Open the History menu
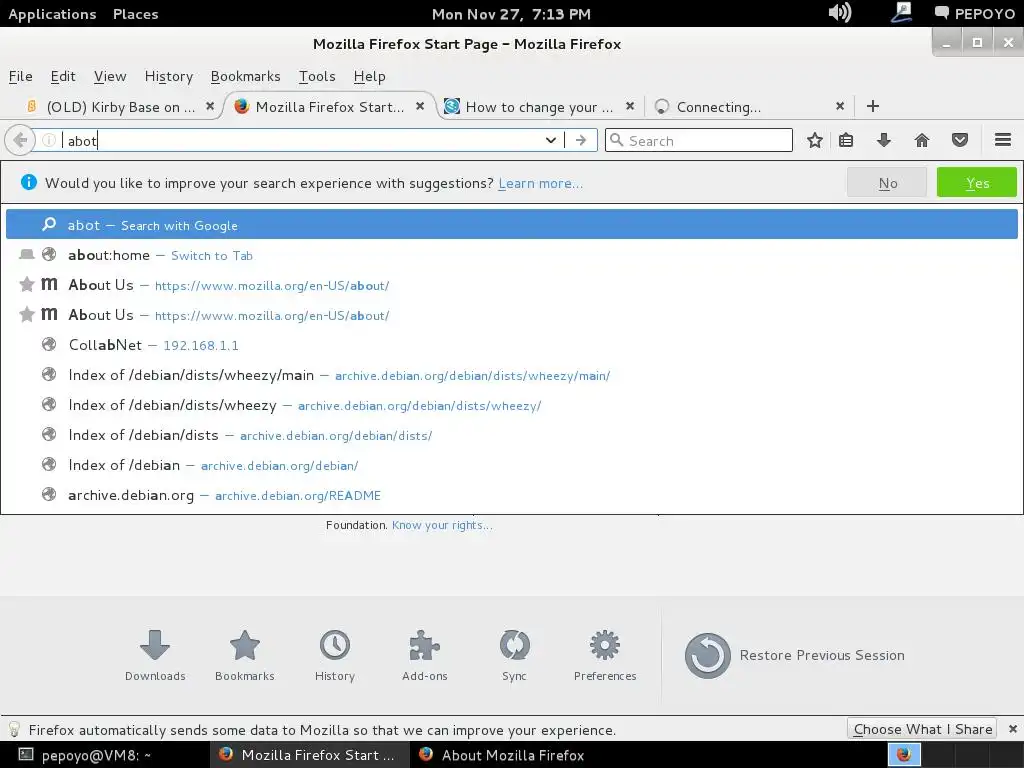Screen dimensions: 1024x768 click(x=168, y=76)
